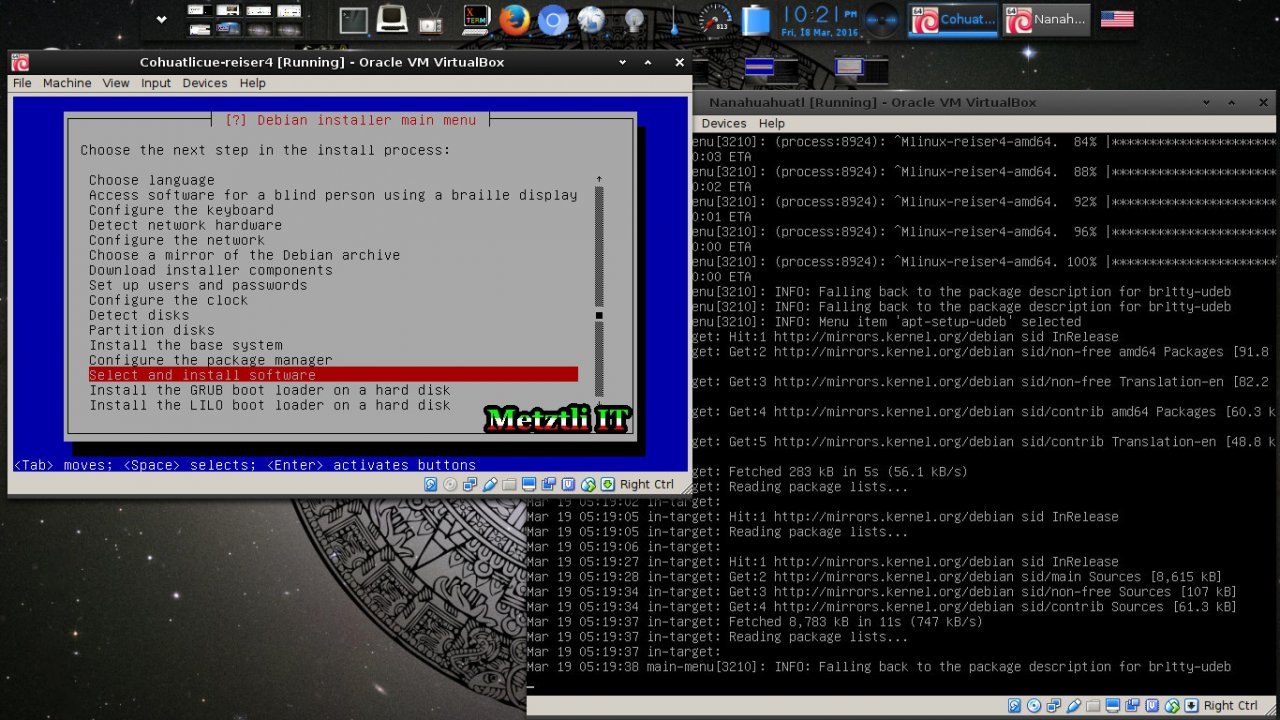Select 'Choose language' installer entry
The image size is (1280, 720).
point(151,180)
